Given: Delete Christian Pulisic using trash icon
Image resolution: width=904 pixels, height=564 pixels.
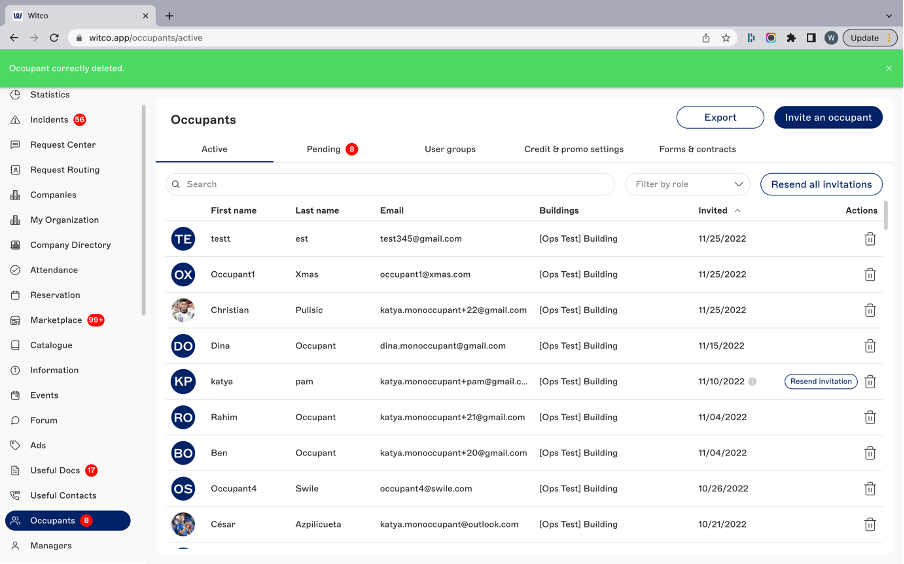Looking at the screenshot, I should coord(869,310).
